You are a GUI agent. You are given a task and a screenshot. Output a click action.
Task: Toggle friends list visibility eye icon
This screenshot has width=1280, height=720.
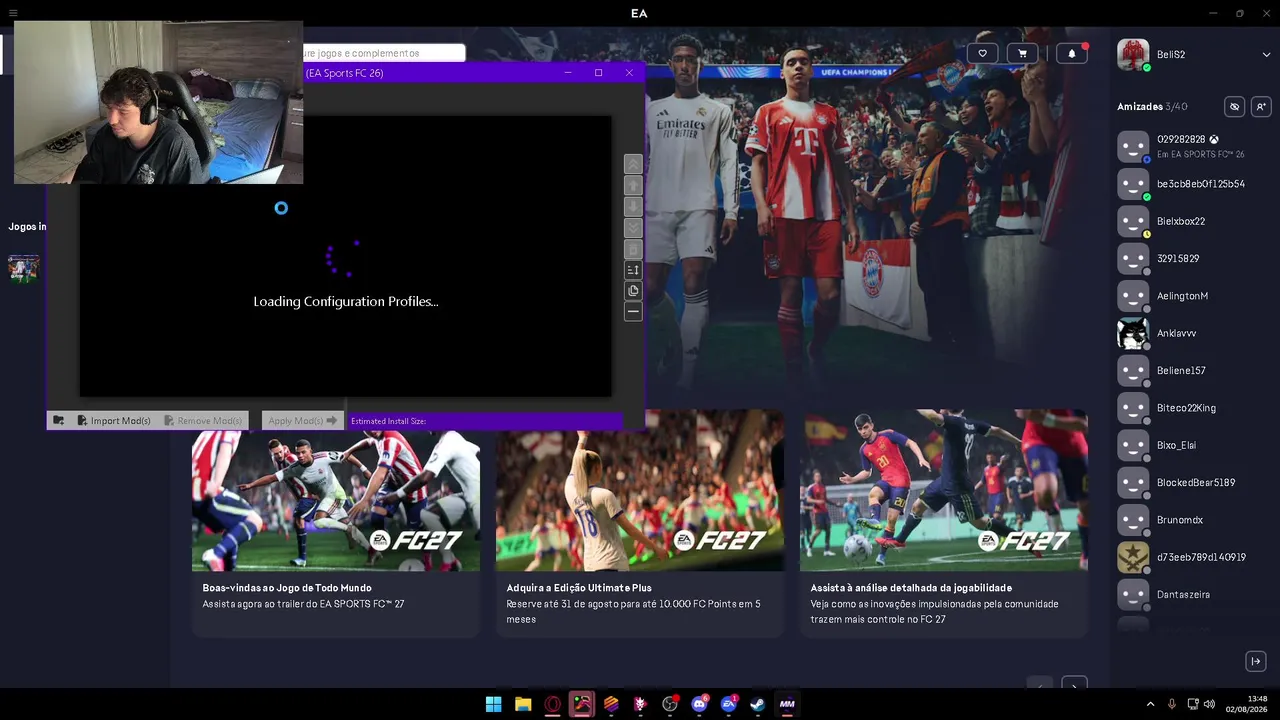tap(1234, 107)
